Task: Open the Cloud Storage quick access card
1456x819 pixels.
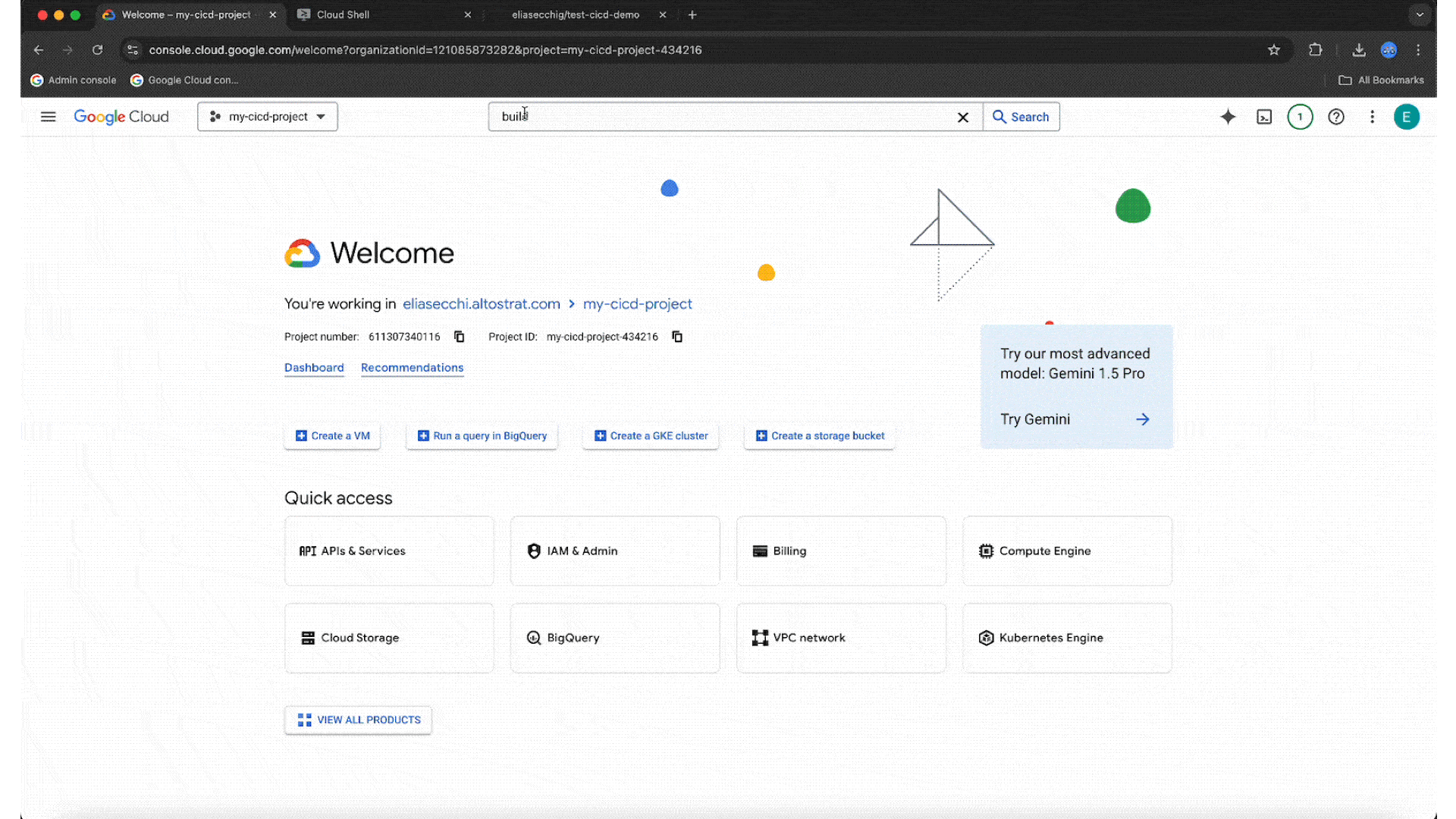Action: point(389,638)
